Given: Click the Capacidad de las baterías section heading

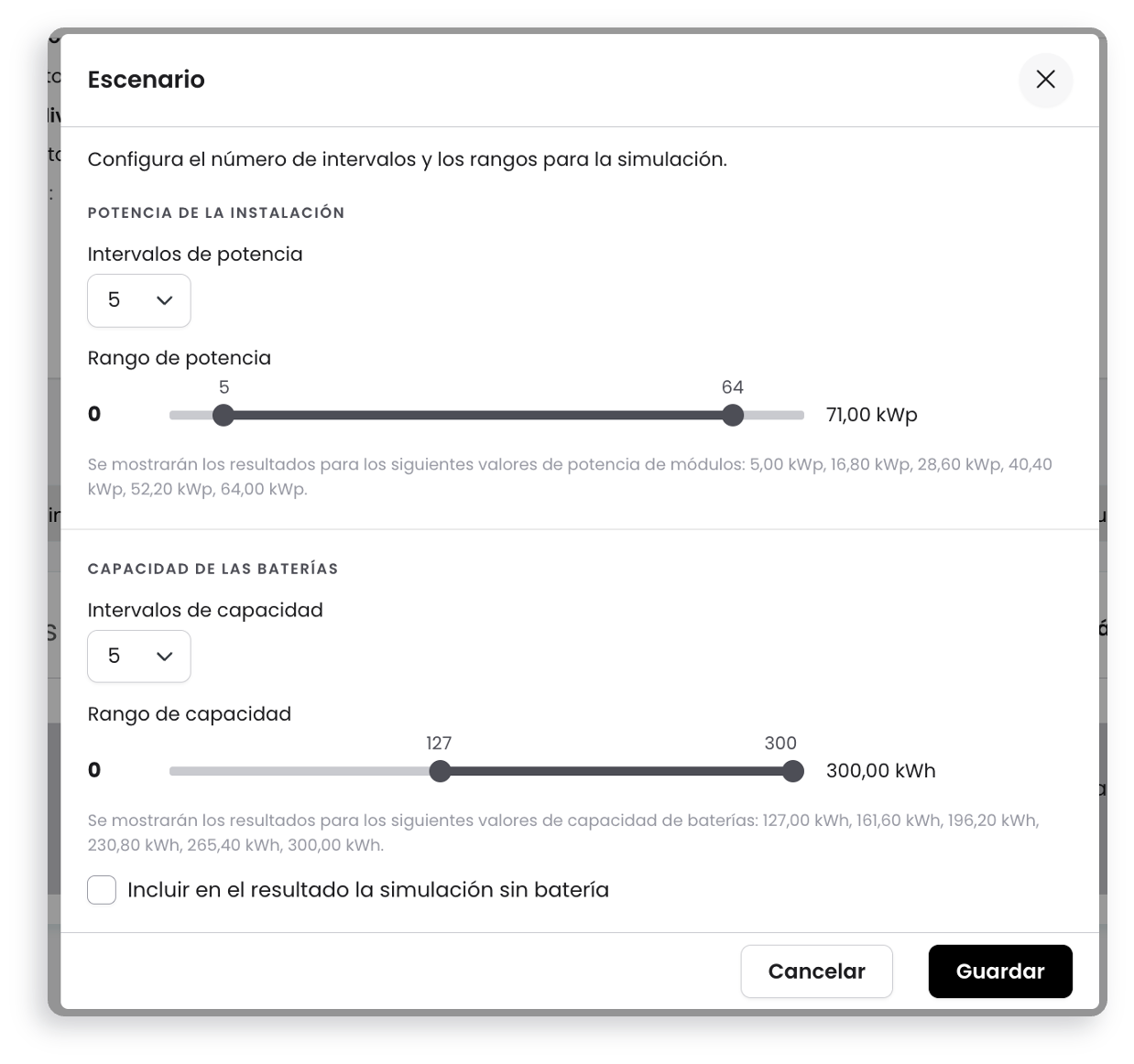Looking at the screenshot, I should click(213, 569).
